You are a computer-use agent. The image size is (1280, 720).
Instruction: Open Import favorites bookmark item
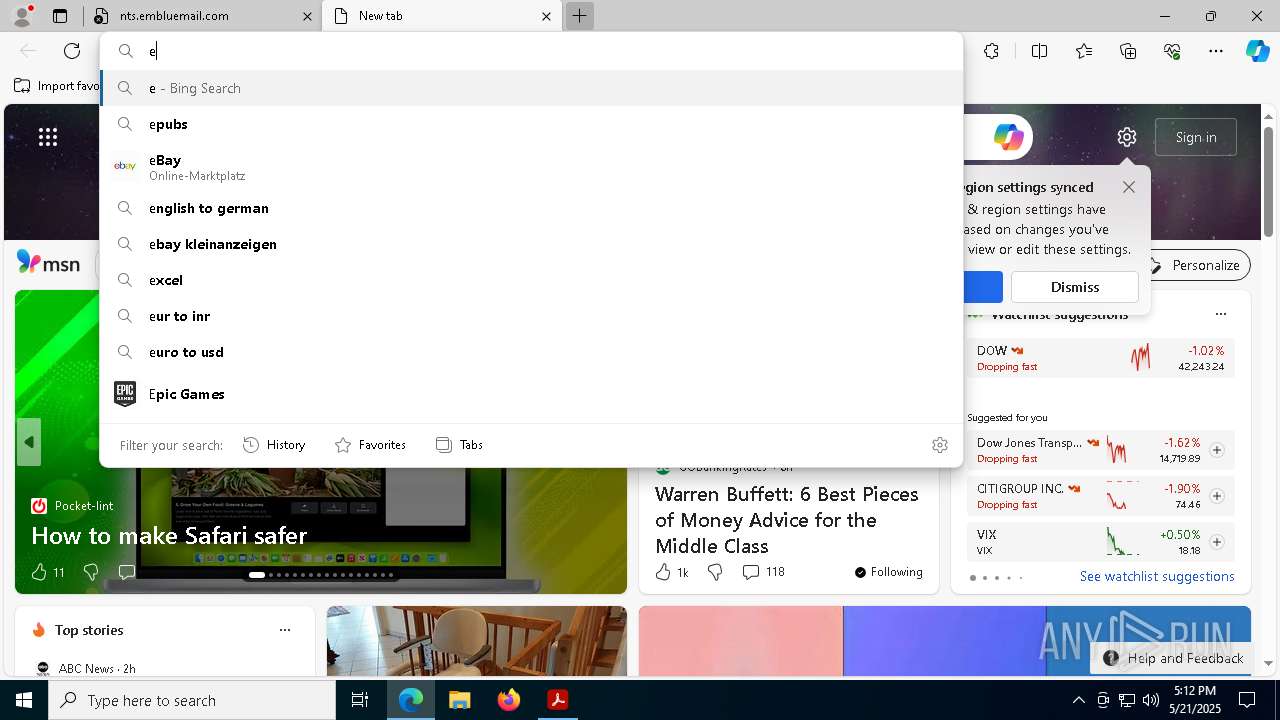57,86
